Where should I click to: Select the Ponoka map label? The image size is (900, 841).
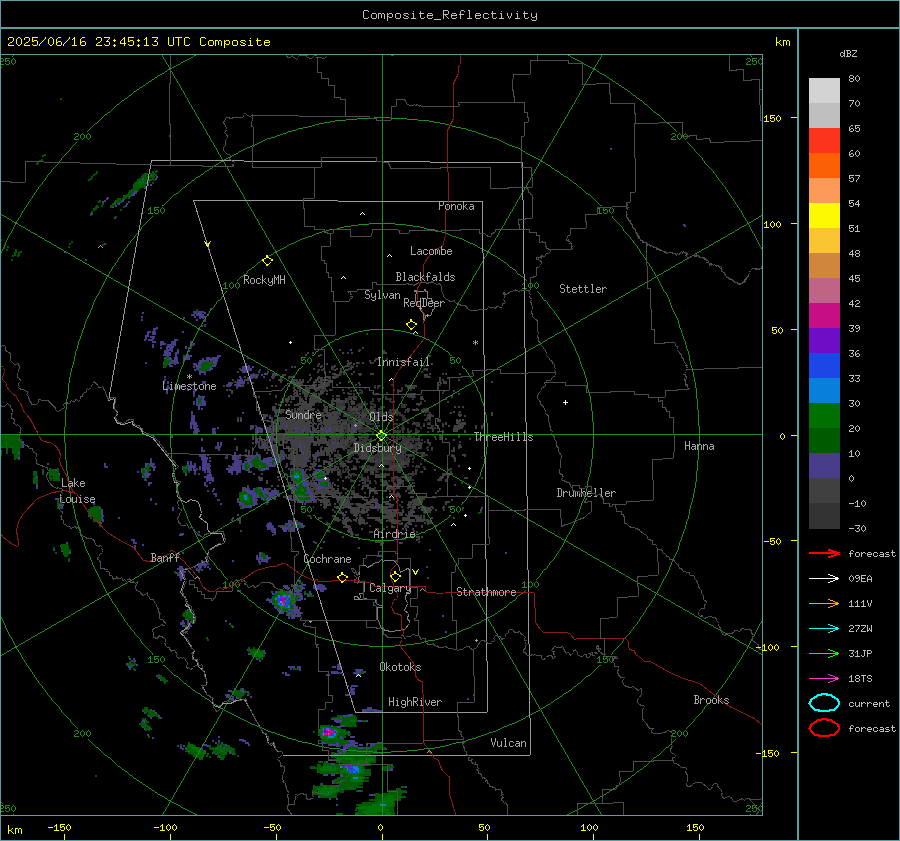pos(456,206)
